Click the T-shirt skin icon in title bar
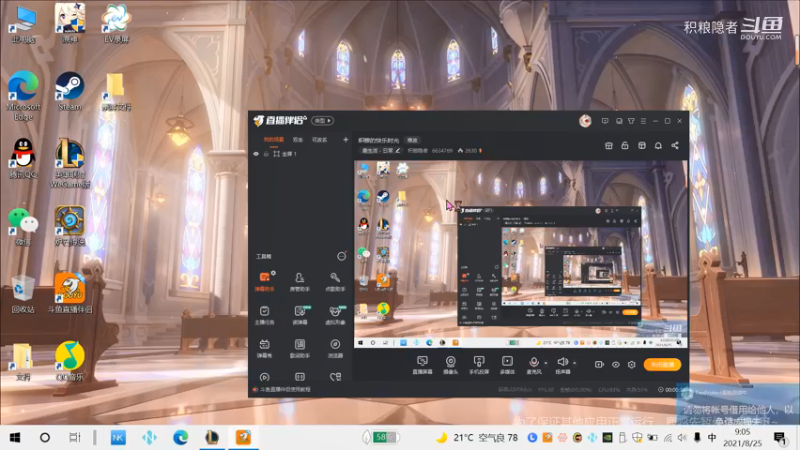The image size is (800, 450). (x=631, y=121)
